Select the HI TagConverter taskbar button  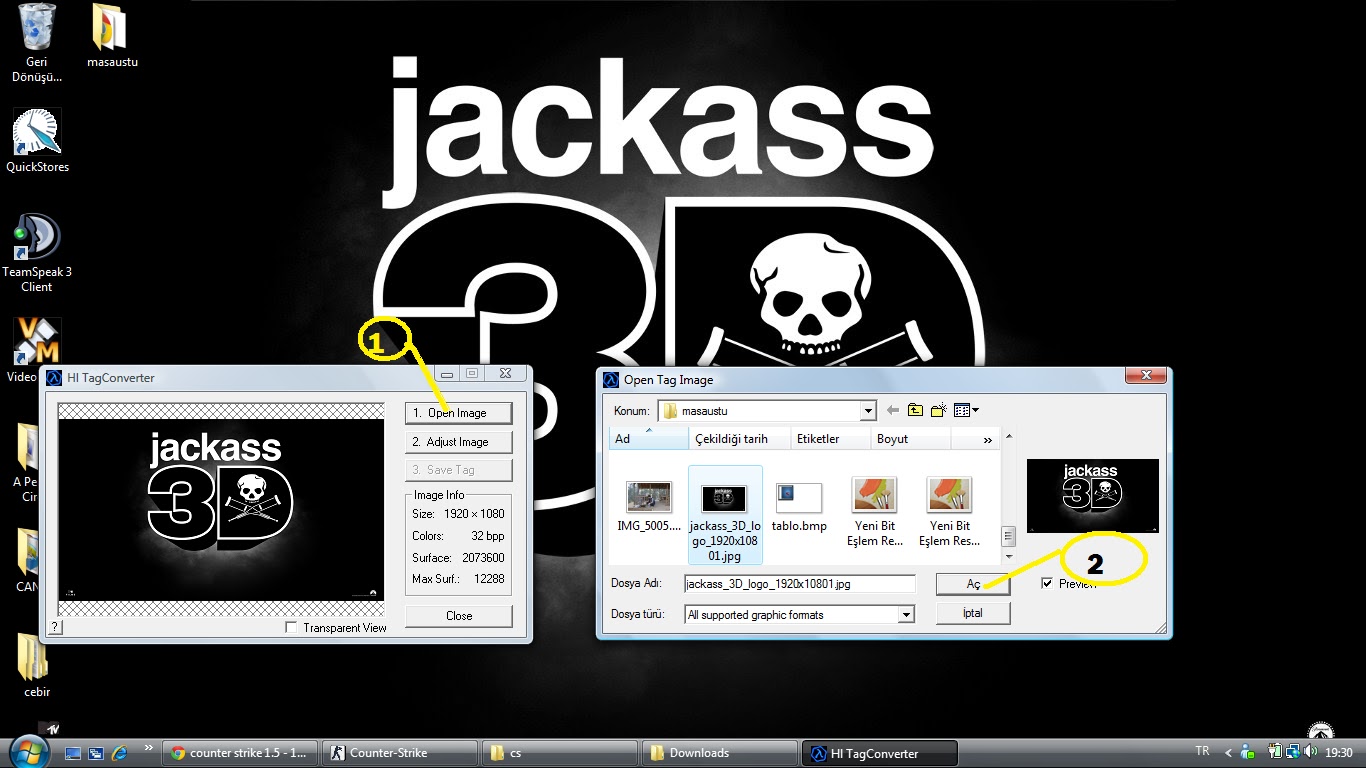coord(880,753)
